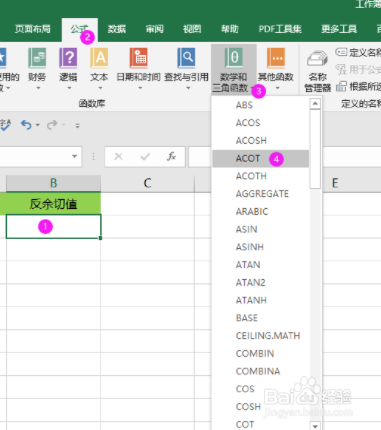Click the function list scroll up arrow

(315, 103)
